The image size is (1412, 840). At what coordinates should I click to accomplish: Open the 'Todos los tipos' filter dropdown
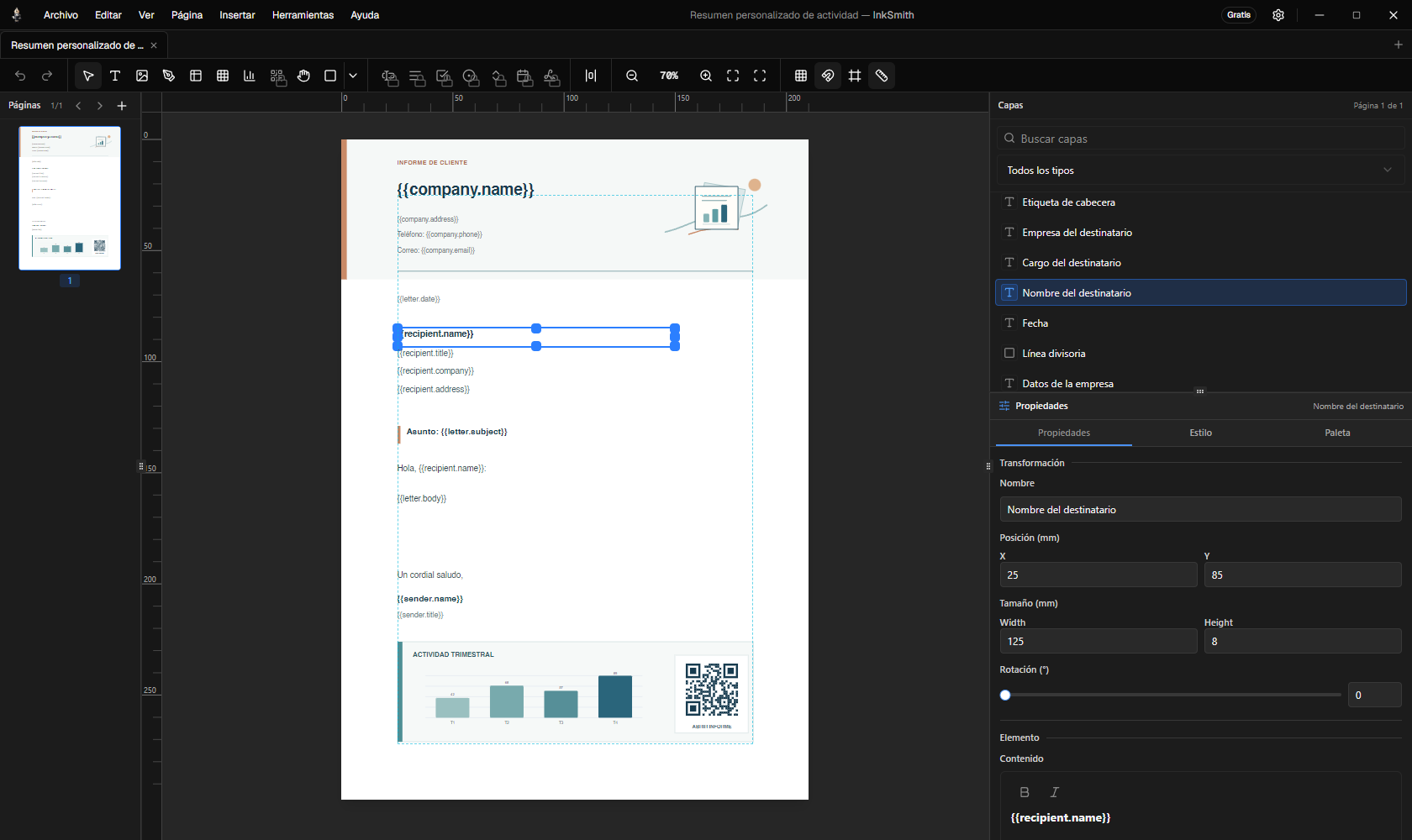1200,170
